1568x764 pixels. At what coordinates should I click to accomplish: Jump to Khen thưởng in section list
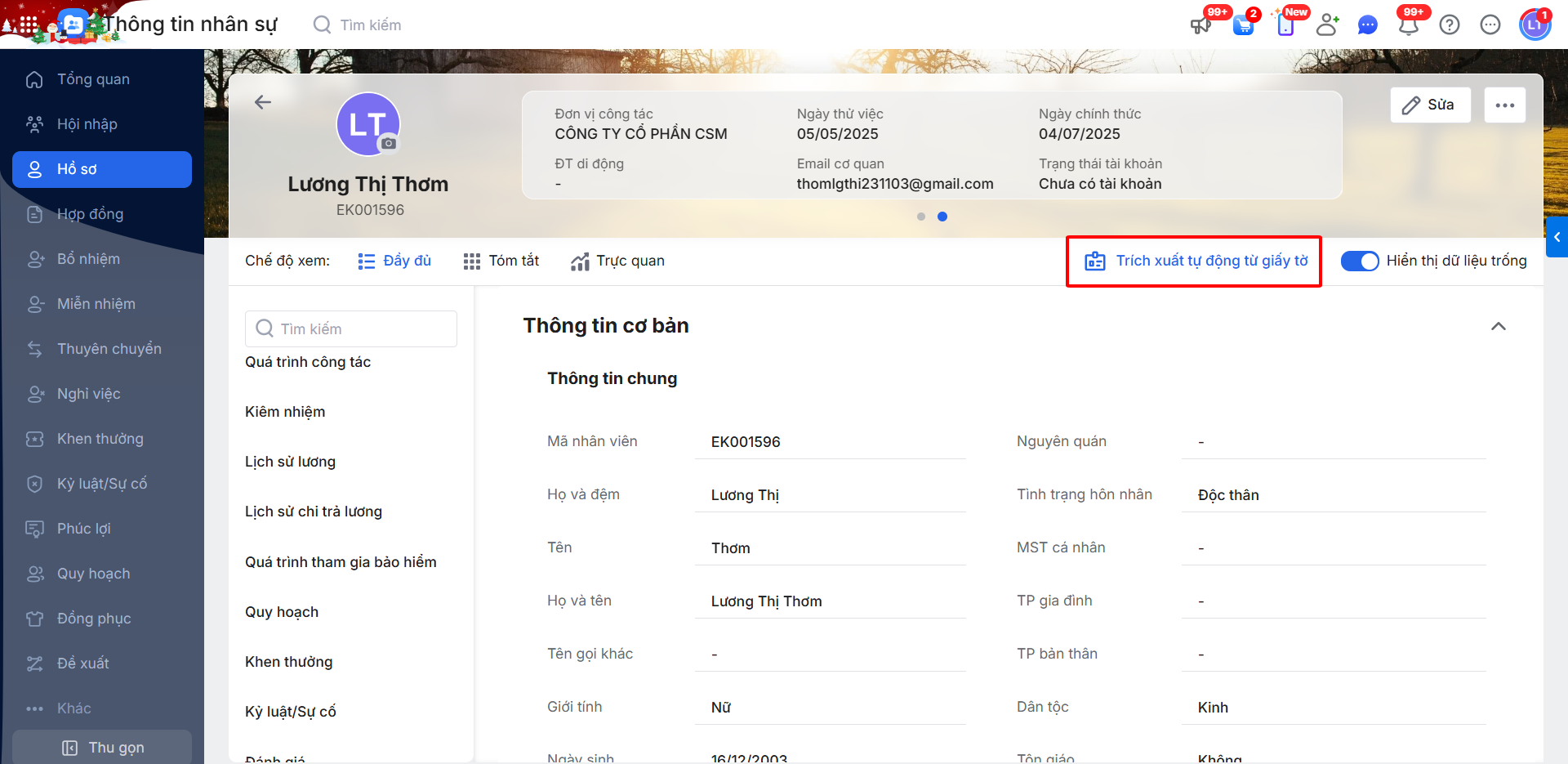click(288, 662)
